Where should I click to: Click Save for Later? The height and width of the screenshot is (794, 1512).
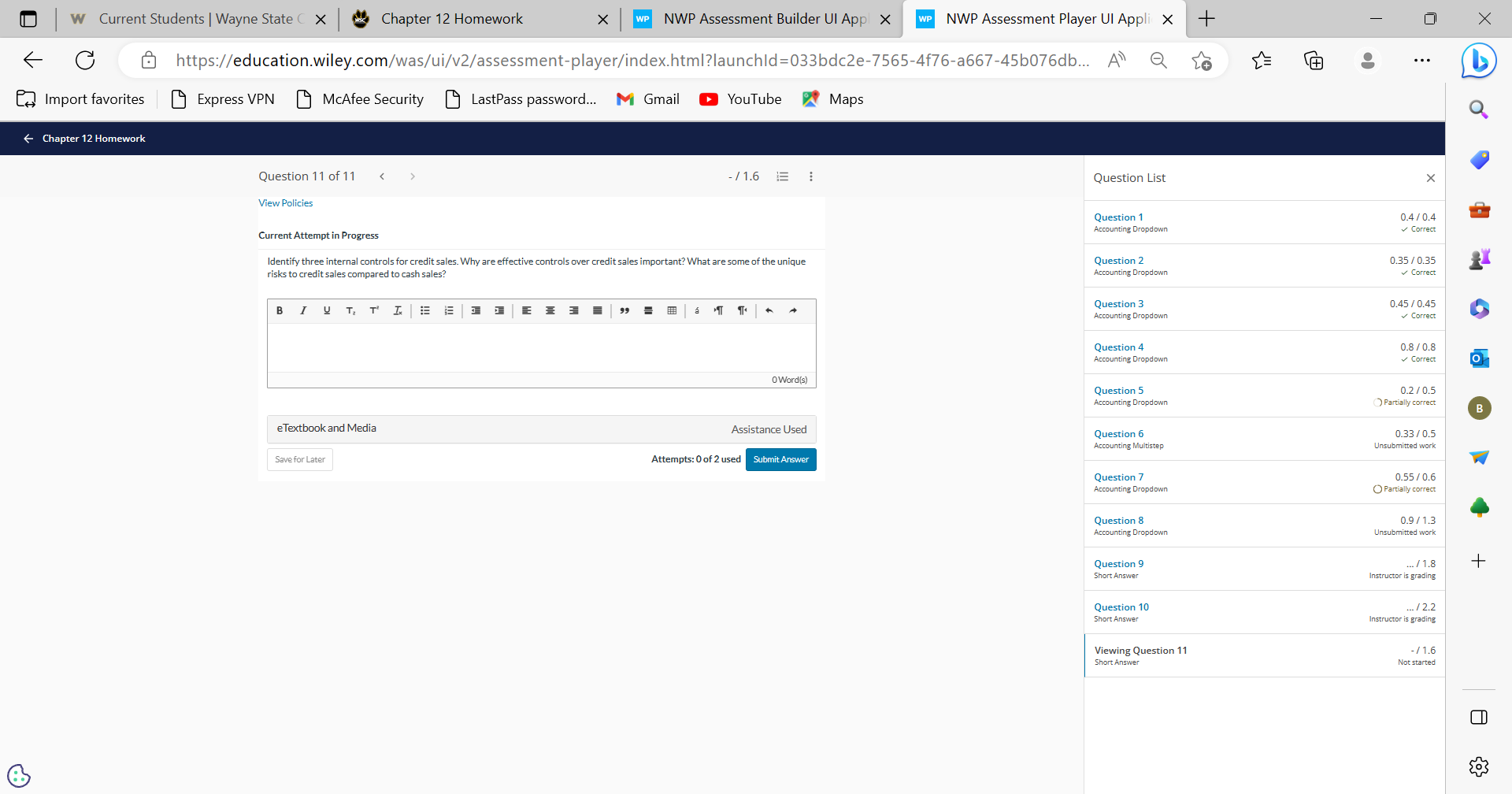coord(300,459)
